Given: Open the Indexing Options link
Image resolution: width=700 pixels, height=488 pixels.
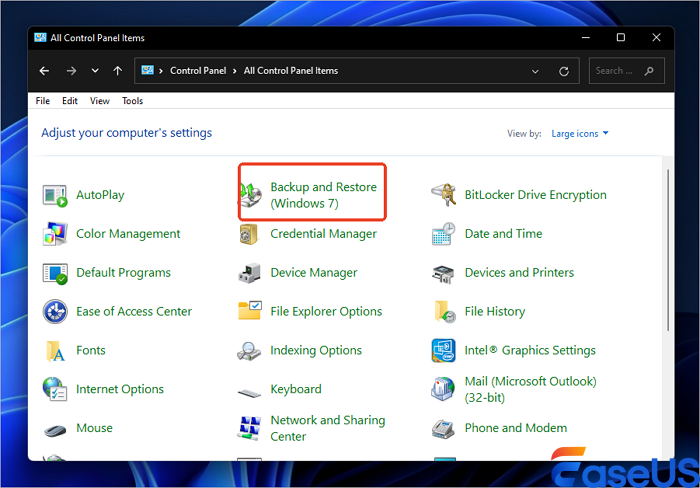Looking at the screenshot, I should point(315,351).
